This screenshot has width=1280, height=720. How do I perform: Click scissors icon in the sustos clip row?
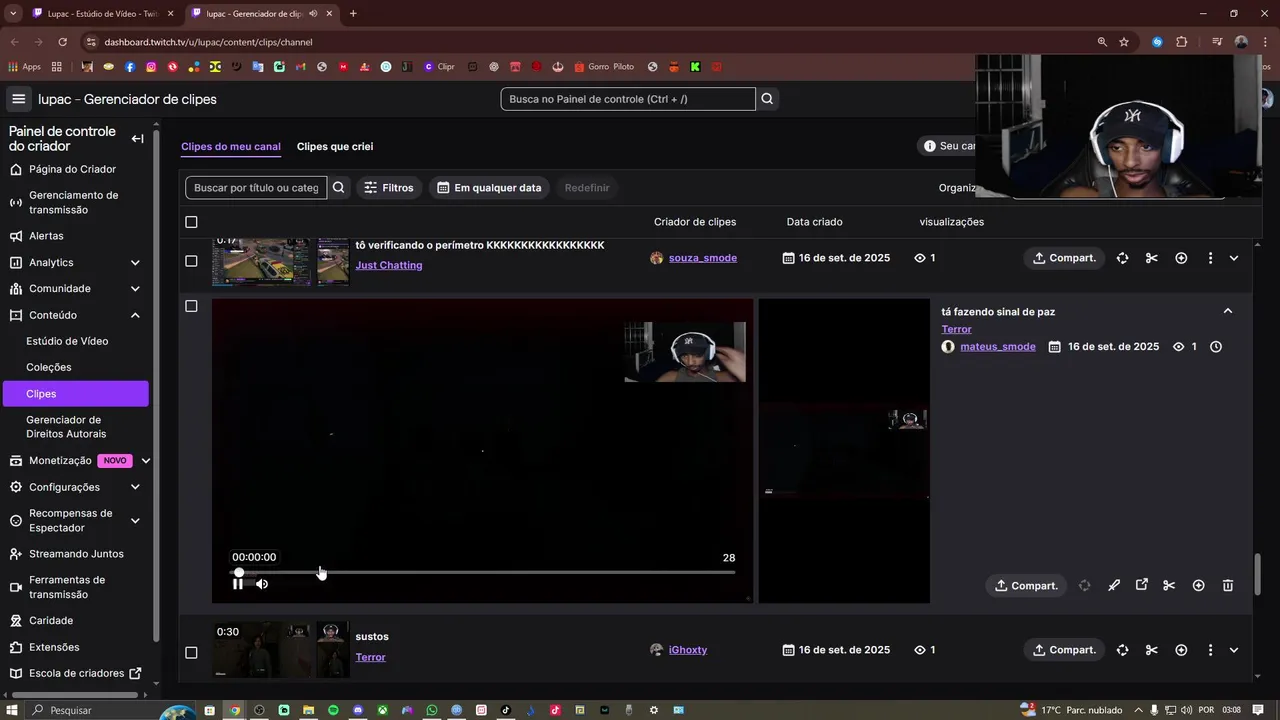coord(1151,650)
